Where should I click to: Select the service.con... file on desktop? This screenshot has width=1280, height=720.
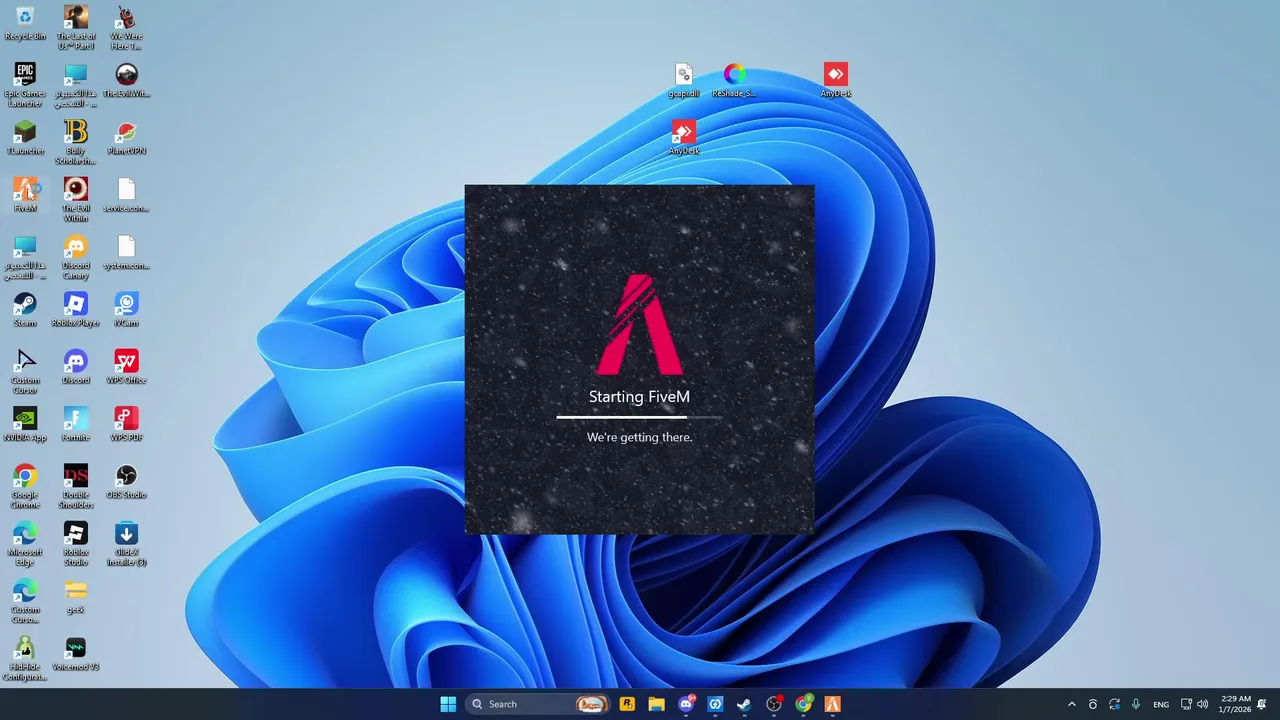[126, 194]
